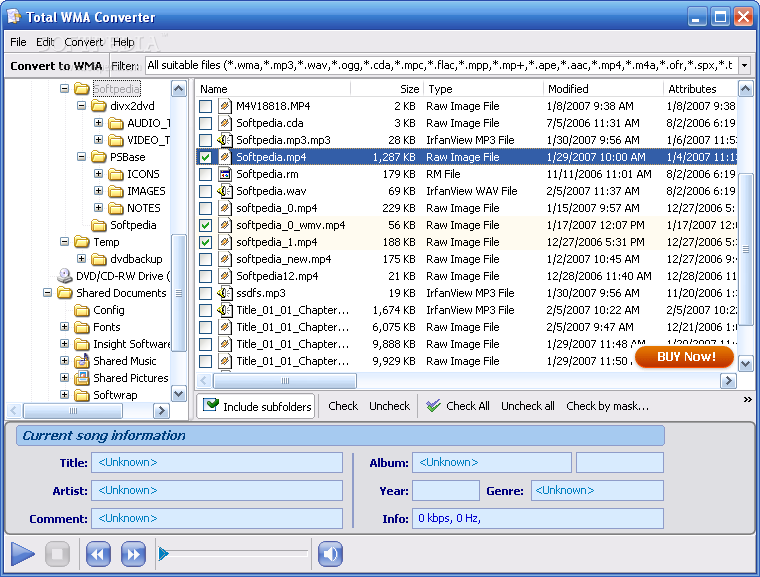This screenshot has width=760, height=577.
Task: Open the Edit menu
Action: (45, 42)
